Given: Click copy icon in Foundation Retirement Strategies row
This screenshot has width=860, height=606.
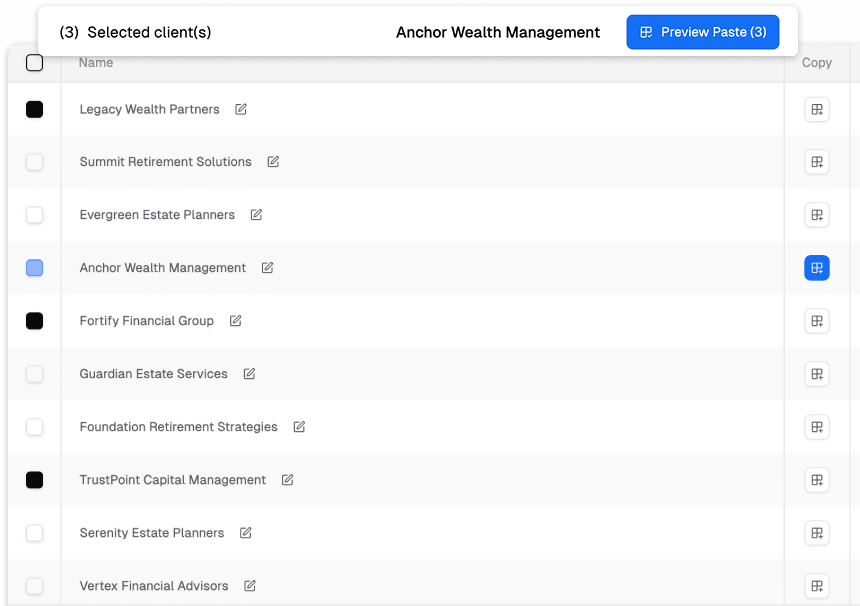Looking at the screenshot, I should pyautogui.click(x=817, y=427).
